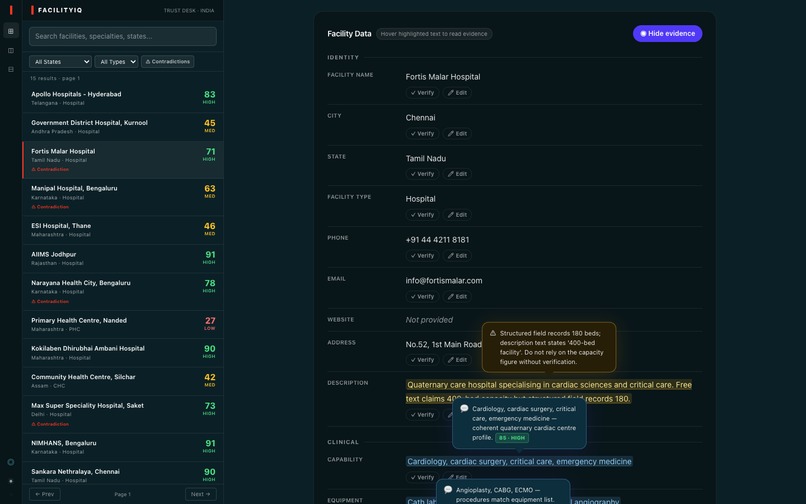Click the TRUST DESK · INDIA label
Image resolution: width=806 pixels, height=504 pixels.
[189, 10]
